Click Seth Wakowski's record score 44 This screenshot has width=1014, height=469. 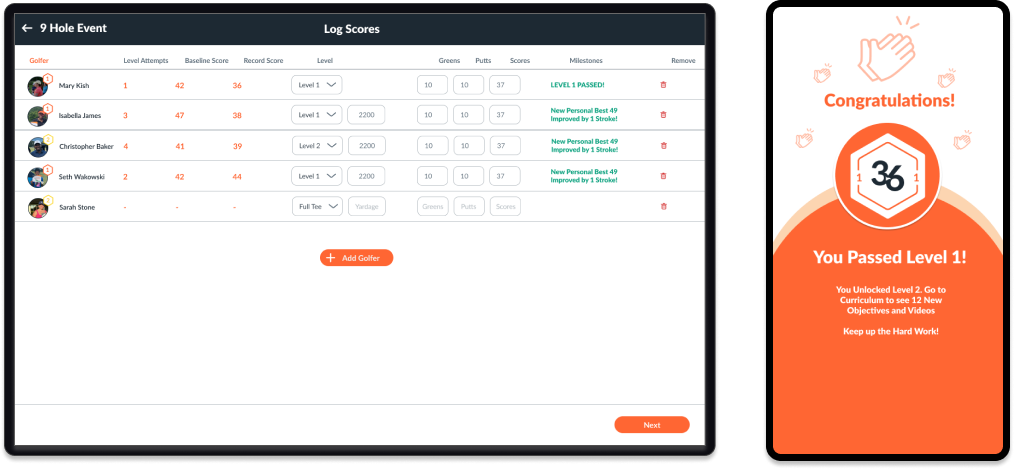click(x=237, y=177)
